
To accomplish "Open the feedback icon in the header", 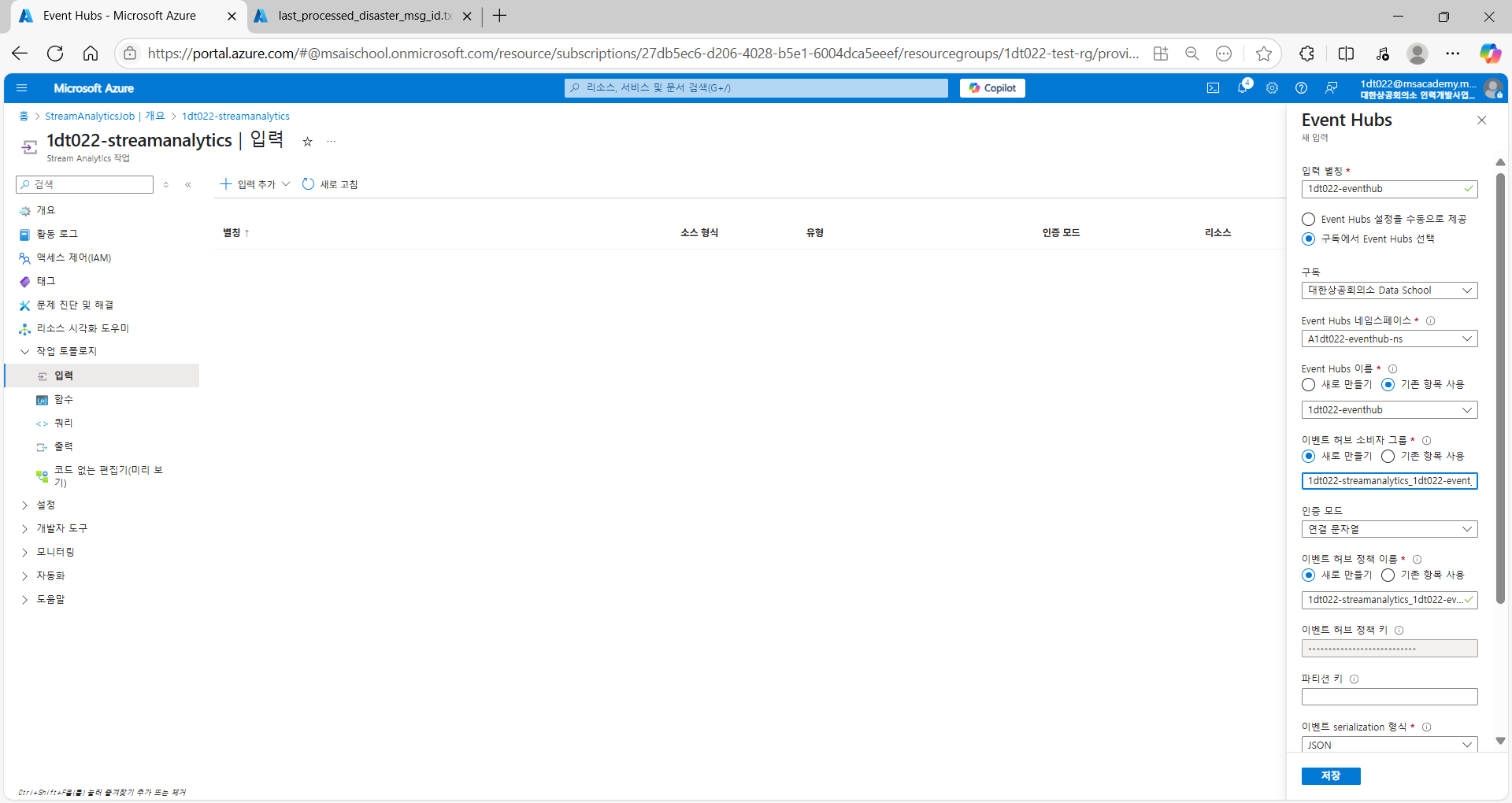I will pos(1331,88).
